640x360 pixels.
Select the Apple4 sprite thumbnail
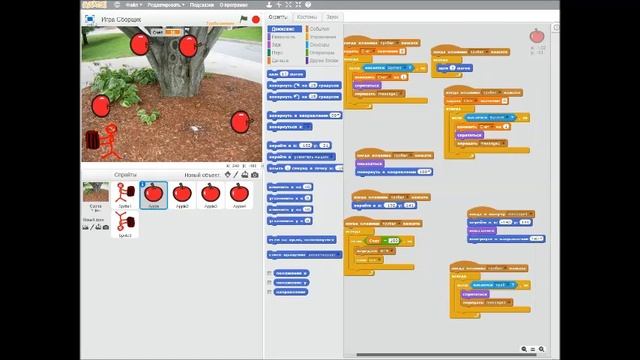(239, 195)
